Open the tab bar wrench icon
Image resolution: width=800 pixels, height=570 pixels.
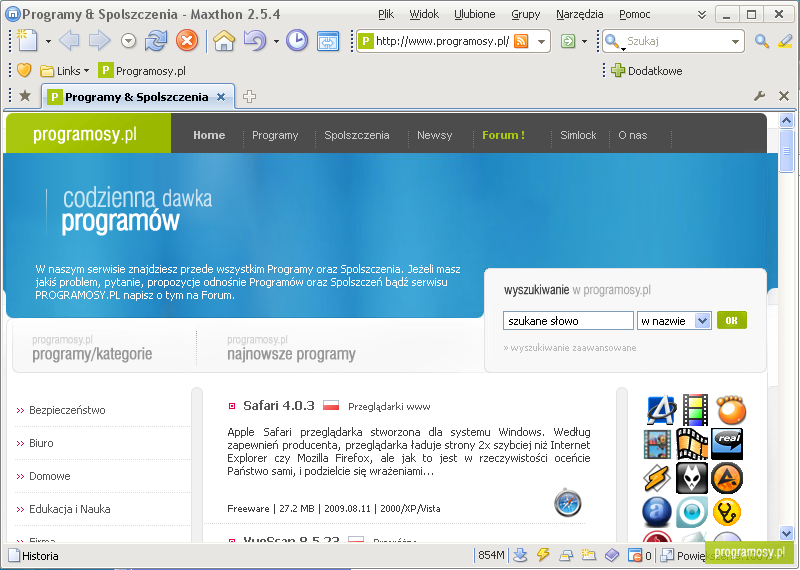tap(760, 96)
